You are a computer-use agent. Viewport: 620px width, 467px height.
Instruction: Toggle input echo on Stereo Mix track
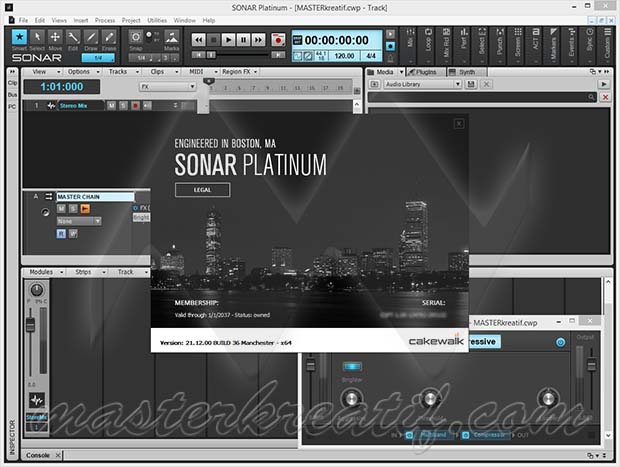click(147, 106)
